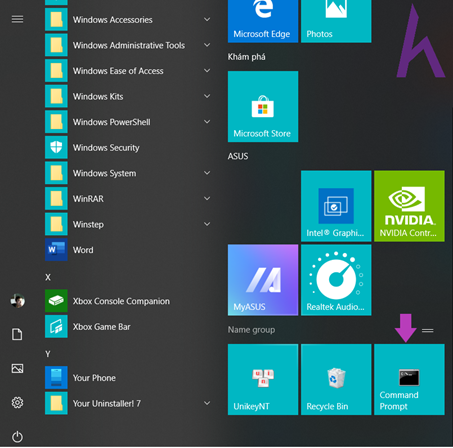Image resolution: width=453 pixels, height=448 pixels.
Task: Expand the Windows Accessories folder
Action: tap(128, 20)
